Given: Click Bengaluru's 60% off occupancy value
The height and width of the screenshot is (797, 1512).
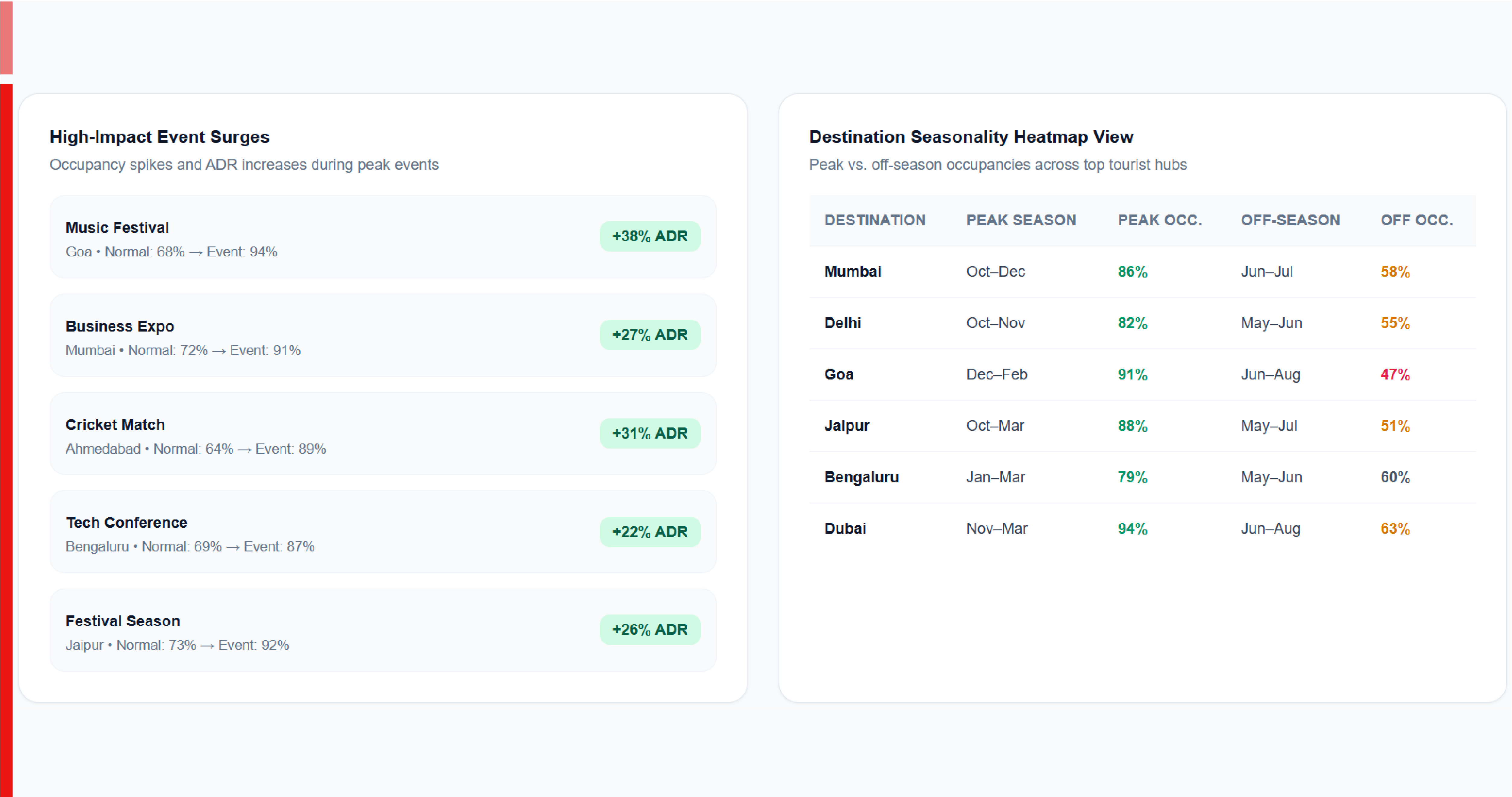Looking at the screenshot, I should (1395, 477).
